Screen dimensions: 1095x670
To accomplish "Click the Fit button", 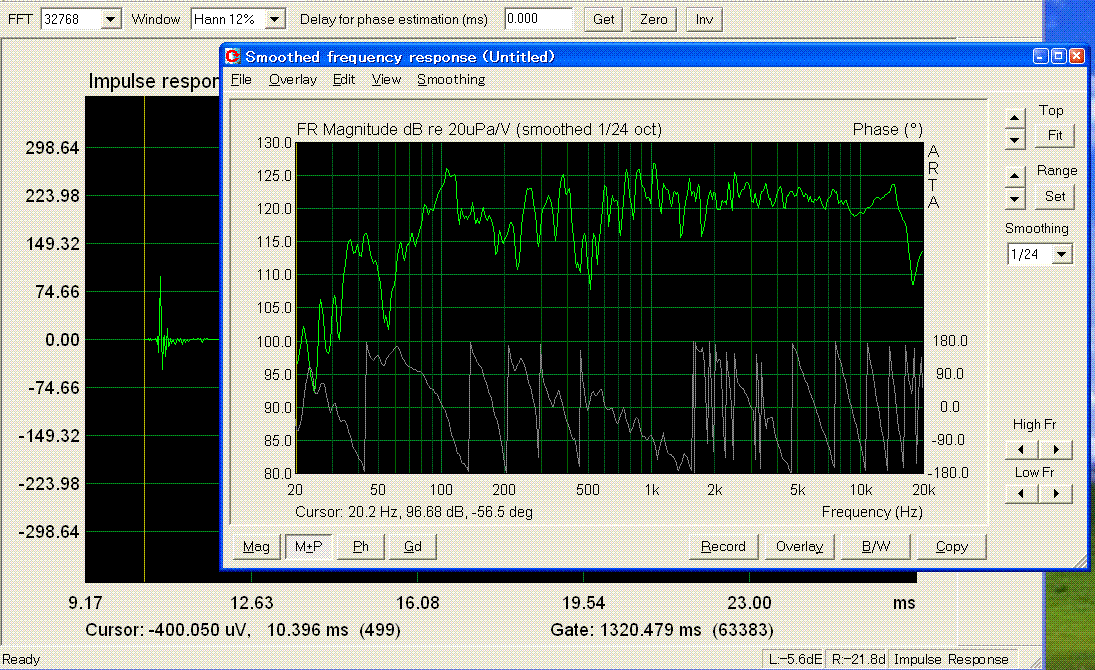I will (1054, 136).
